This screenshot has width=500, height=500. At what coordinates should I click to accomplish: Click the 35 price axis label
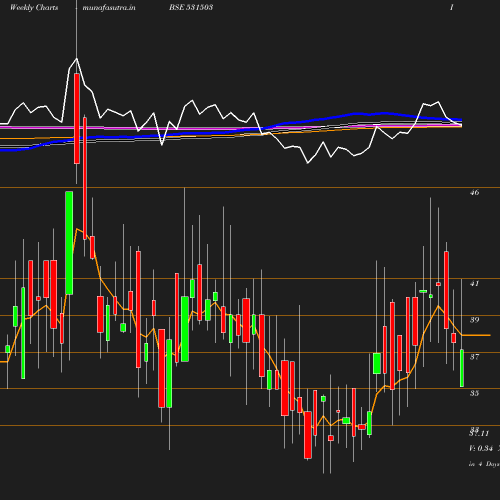[474, 393]
